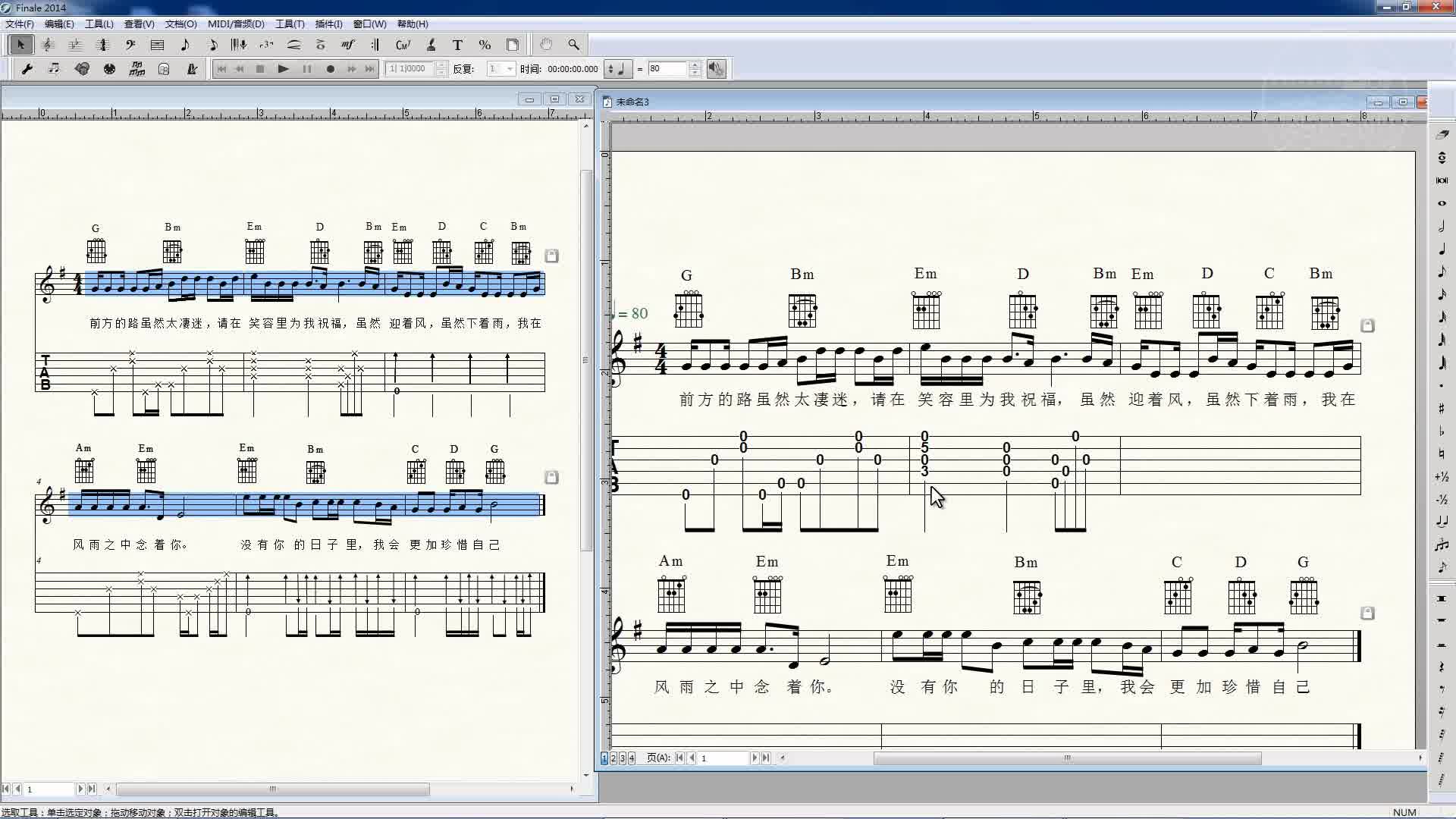This screenshot has width=1456, height=819.
Task: Click the Stop playback button
Action: (x=260, y=69)
